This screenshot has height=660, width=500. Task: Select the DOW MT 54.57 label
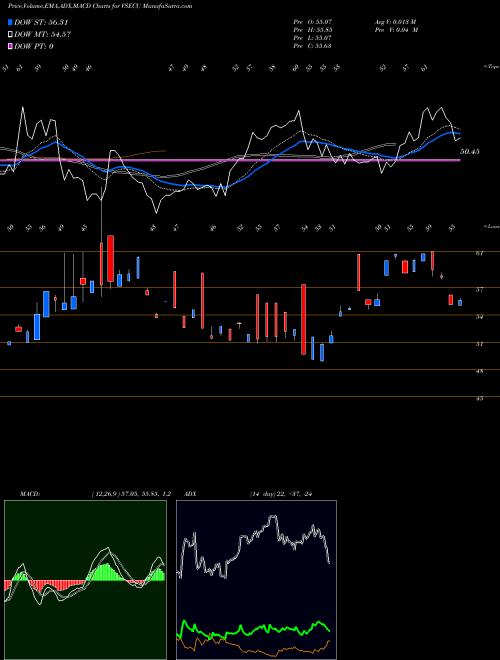[x=42, y=34]
